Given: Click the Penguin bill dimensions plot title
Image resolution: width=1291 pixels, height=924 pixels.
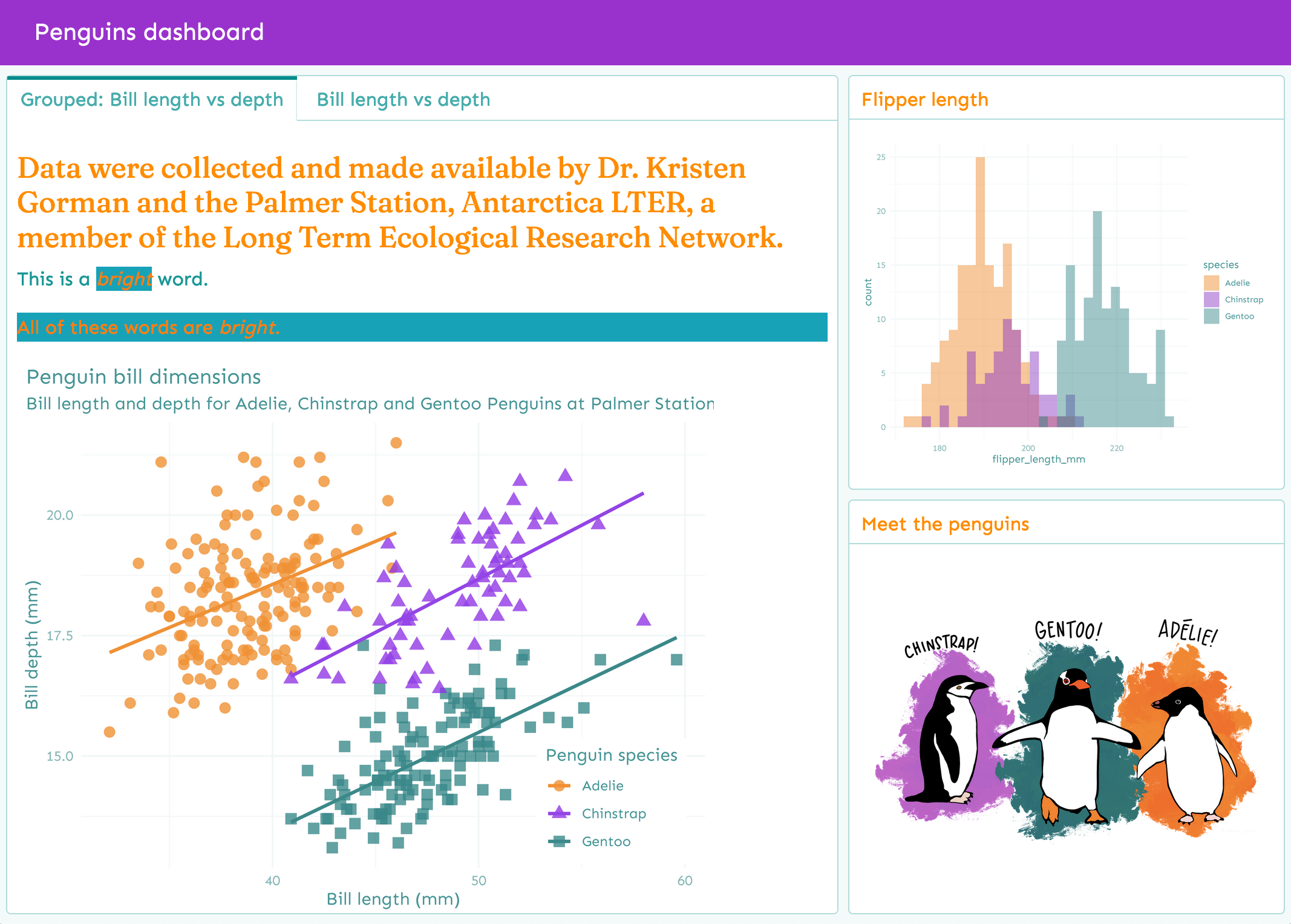Looking at the screenshot, I should click(144, 377).
